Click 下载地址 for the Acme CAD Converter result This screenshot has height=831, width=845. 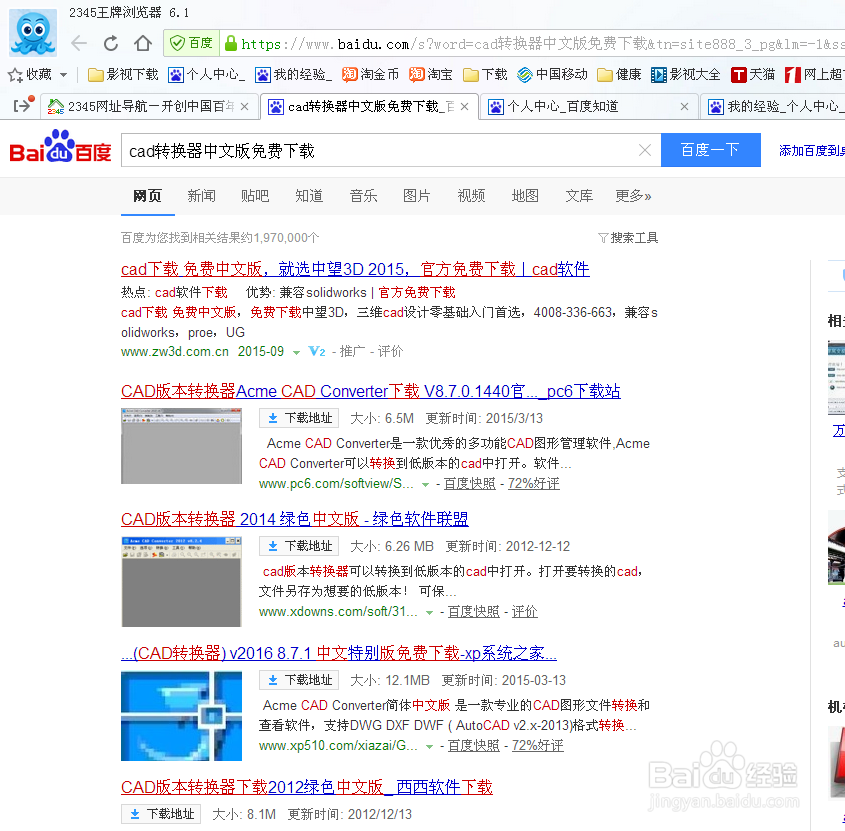pyautogui.click(x=299, y=418)
